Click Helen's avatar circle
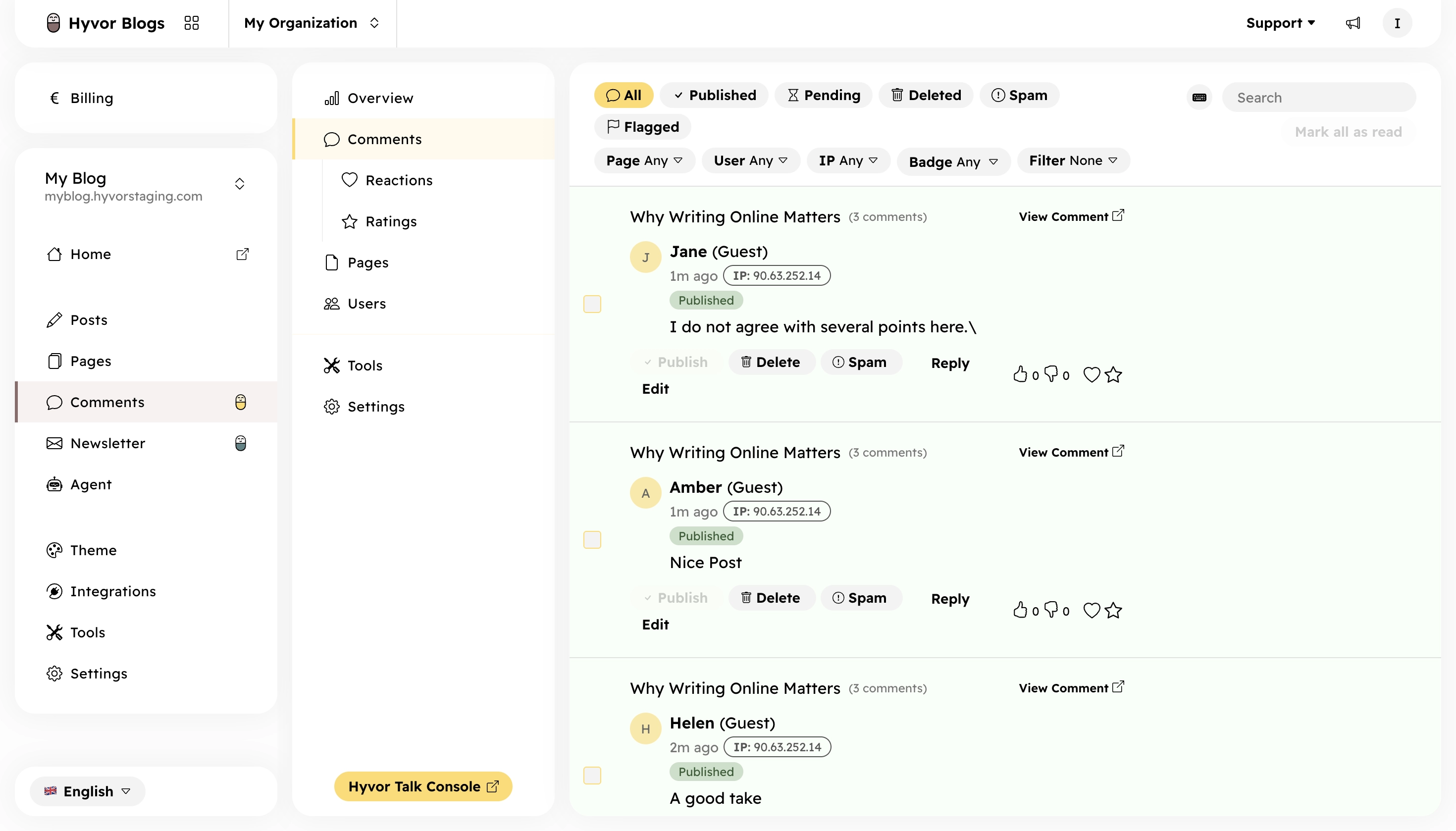Image resolution: width=1456 pixels, height=831 pixels. [x=645, y=729]
